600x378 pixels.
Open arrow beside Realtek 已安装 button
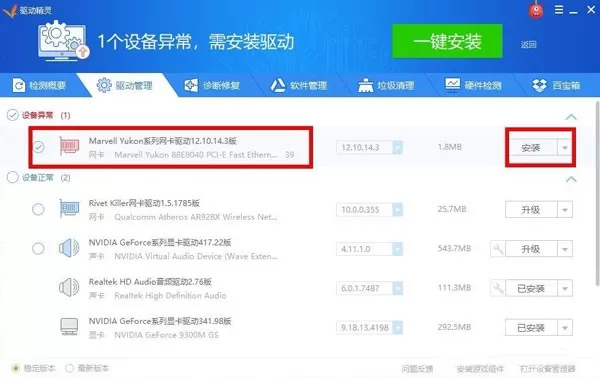click(x=565, y=288)
